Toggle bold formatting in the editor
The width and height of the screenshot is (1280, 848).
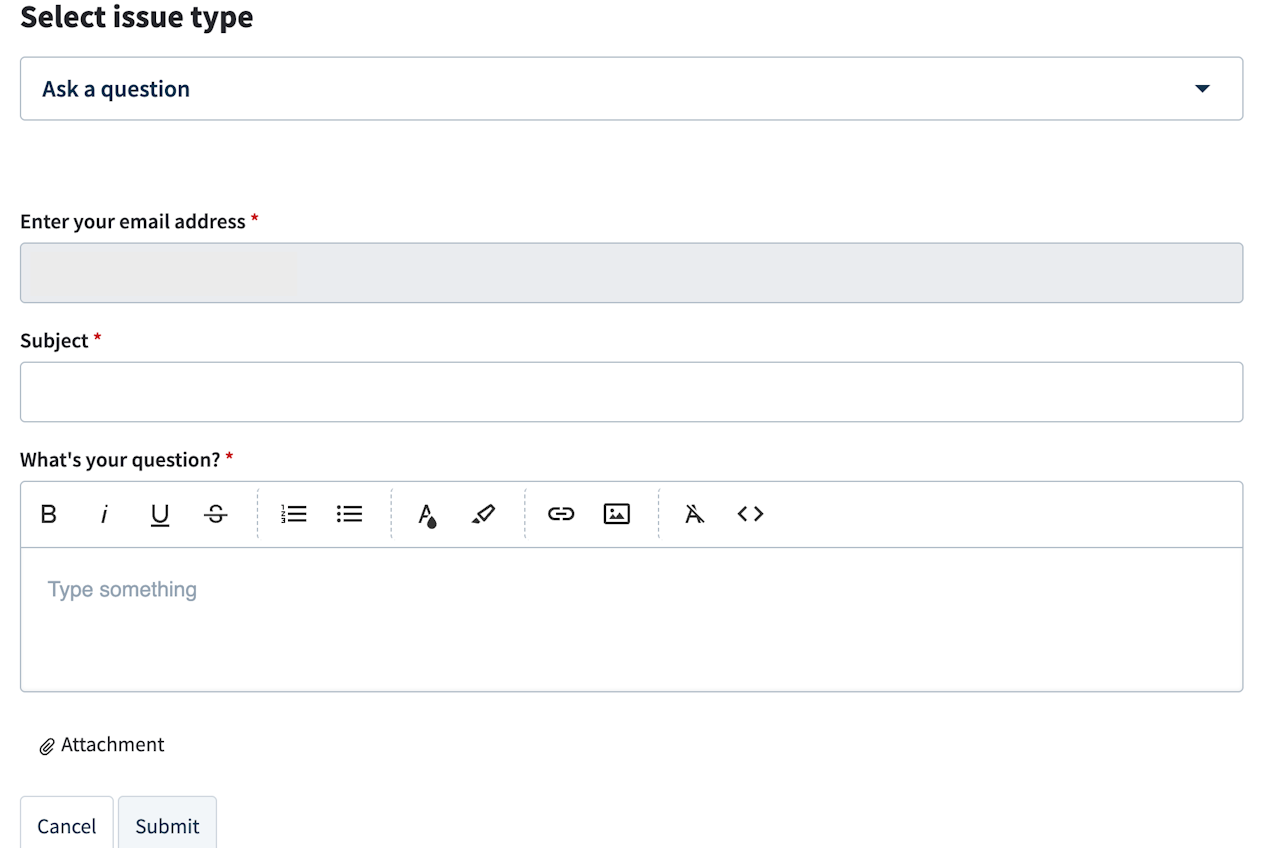coord(48,514)
